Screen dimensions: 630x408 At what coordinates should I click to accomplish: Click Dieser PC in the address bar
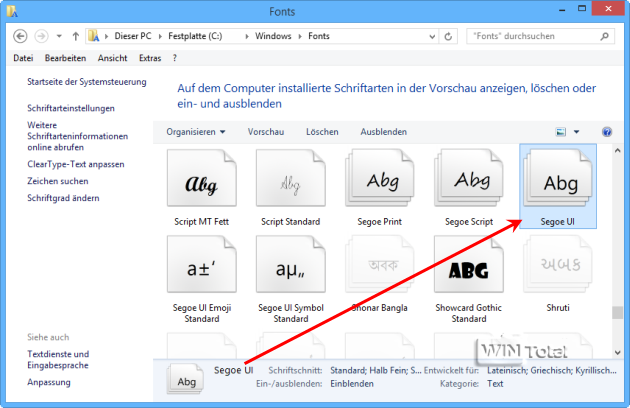point(133,36)
